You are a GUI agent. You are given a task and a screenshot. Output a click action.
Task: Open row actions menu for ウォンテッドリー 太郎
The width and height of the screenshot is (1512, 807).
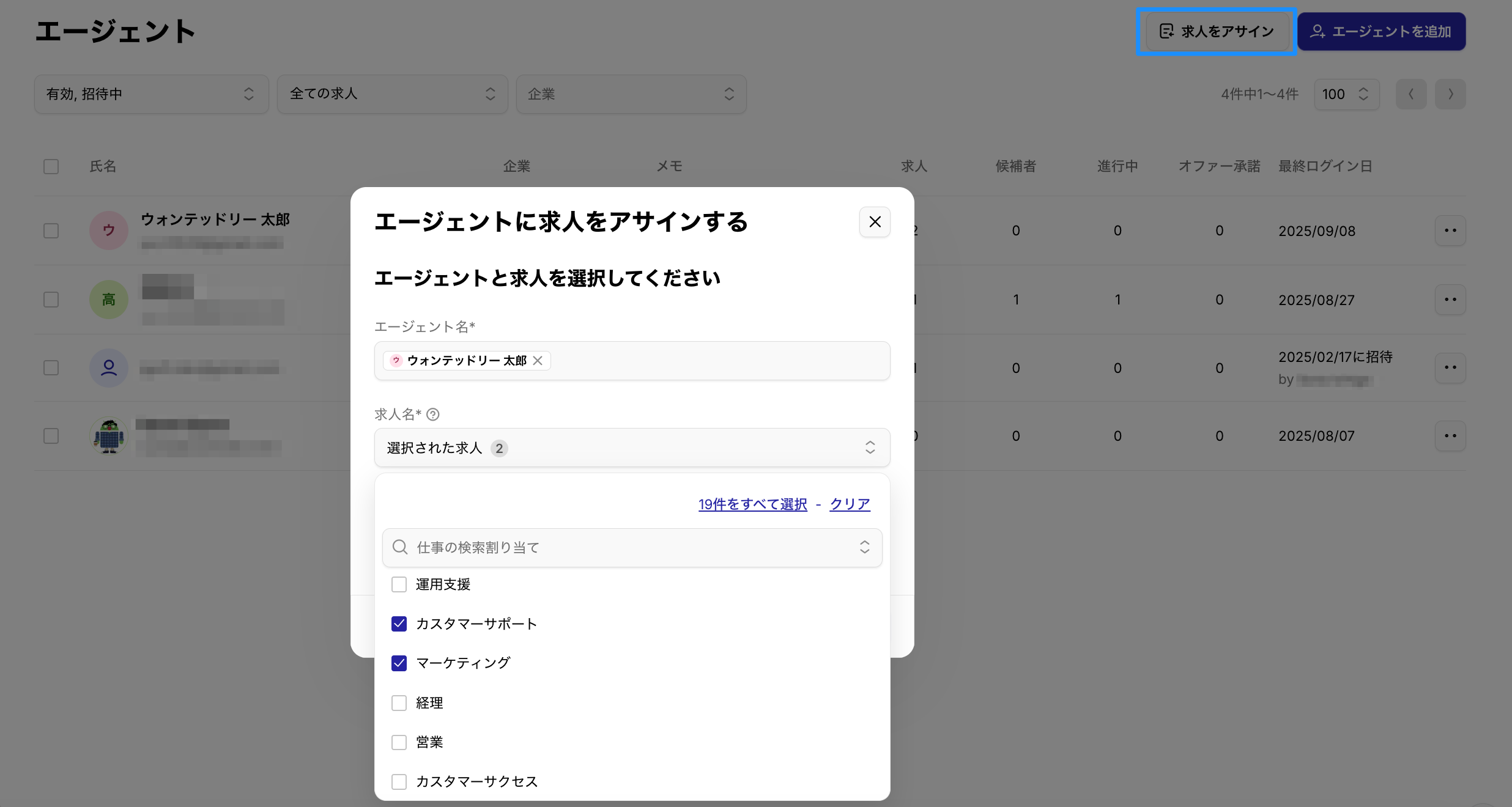(1451, 230)
